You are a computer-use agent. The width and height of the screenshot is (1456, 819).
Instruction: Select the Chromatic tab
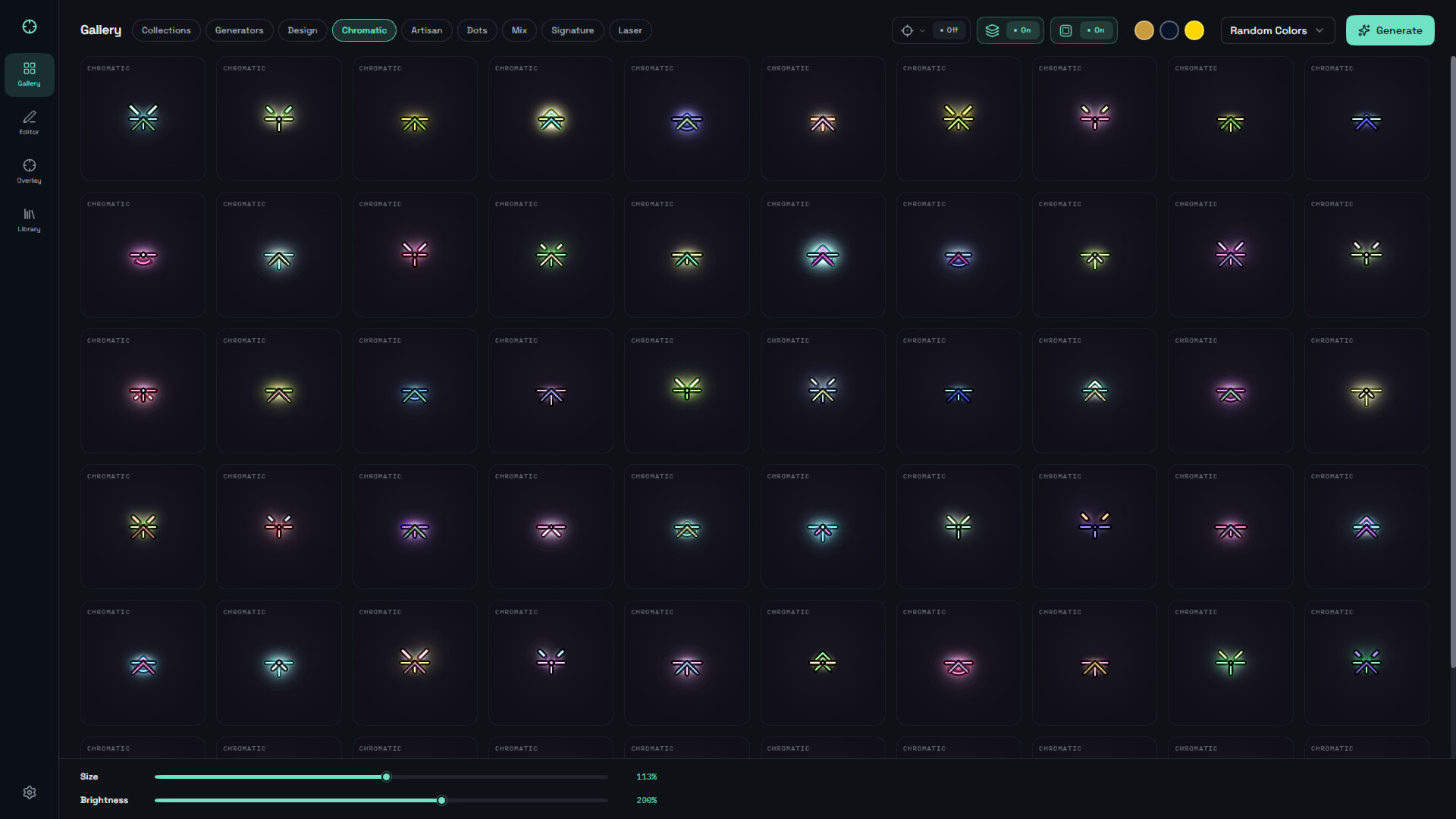[x=364, y=30]
